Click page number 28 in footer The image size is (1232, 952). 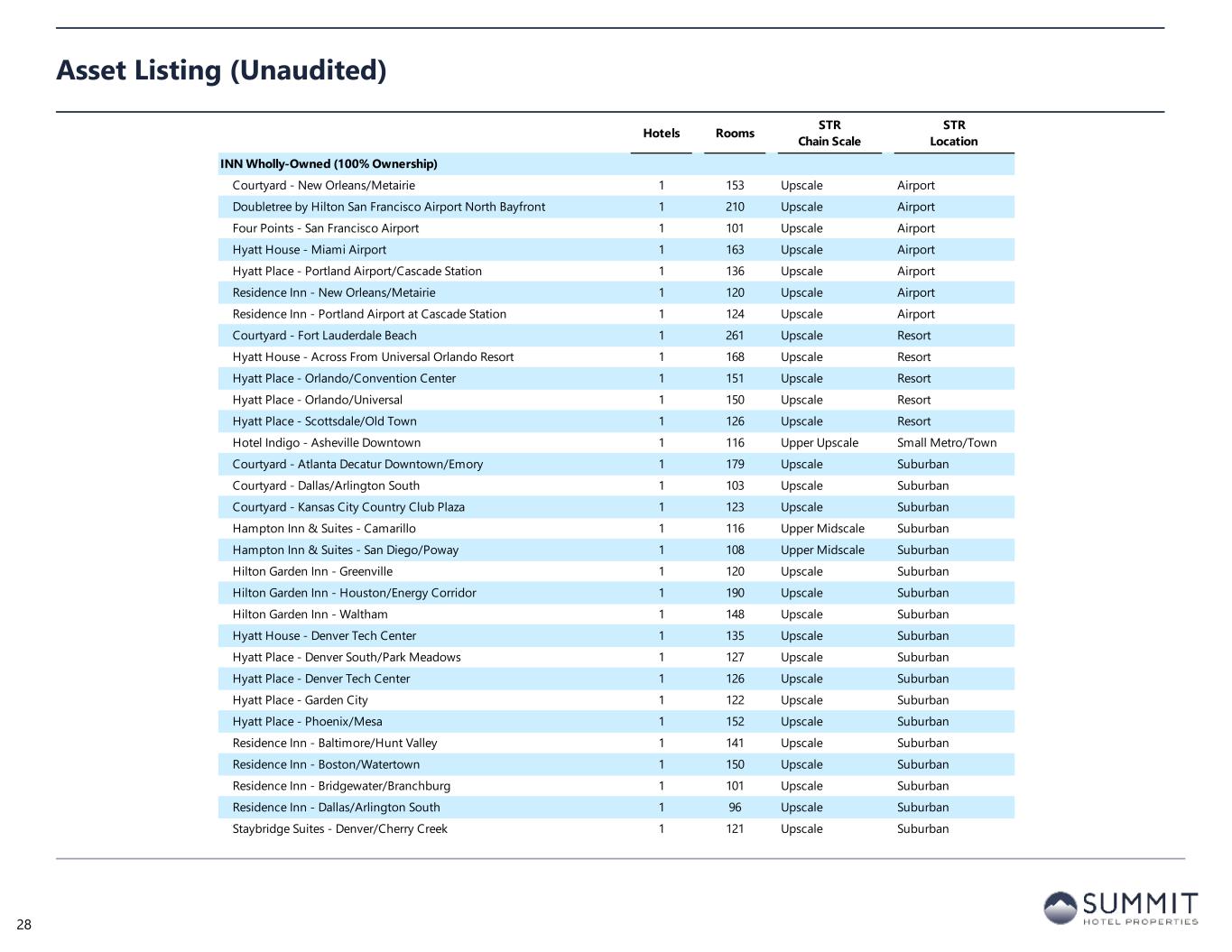point(23,924)
